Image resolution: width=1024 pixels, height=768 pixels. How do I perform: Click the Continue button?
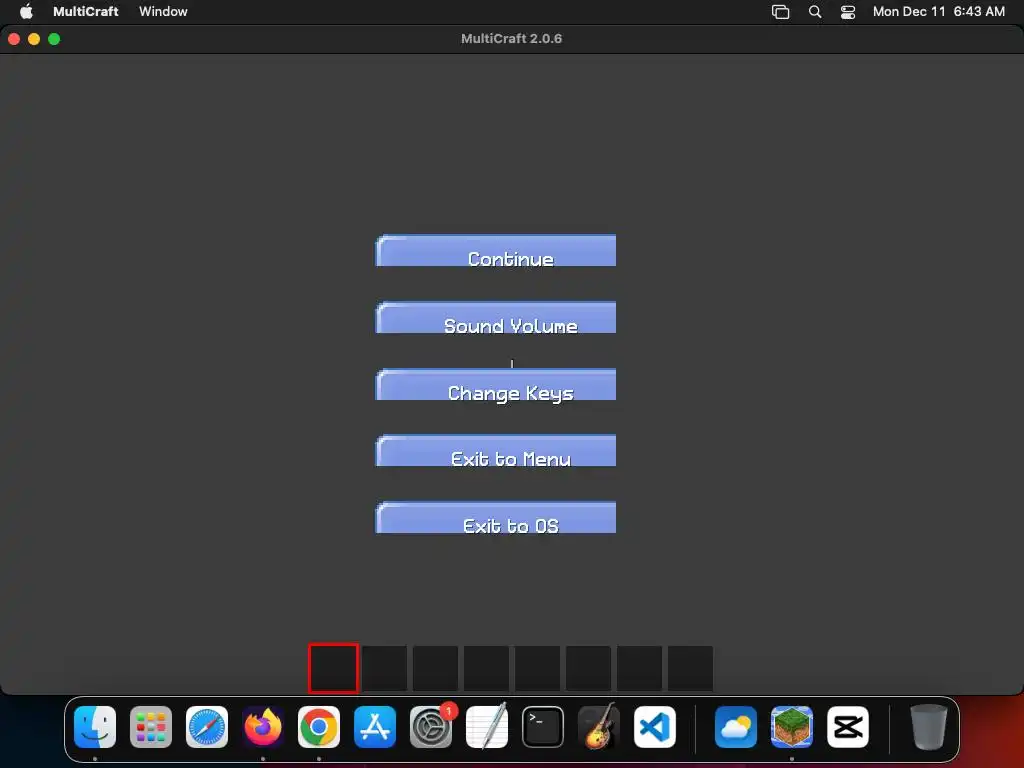coord(496,251)
